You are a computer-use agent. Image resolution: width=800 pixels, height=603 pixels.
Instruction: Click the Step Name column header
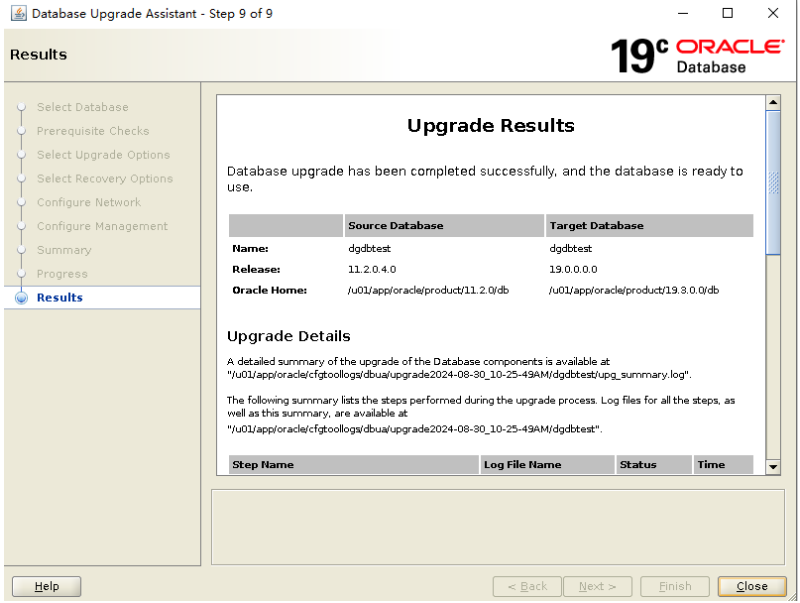click(x=354, y=465)
